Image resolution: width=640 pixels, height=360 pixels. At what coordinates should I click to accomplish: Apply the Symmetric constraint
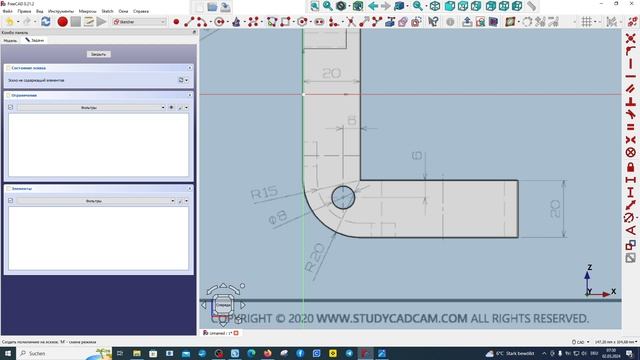pyautogui.click(x=631, y=140)
